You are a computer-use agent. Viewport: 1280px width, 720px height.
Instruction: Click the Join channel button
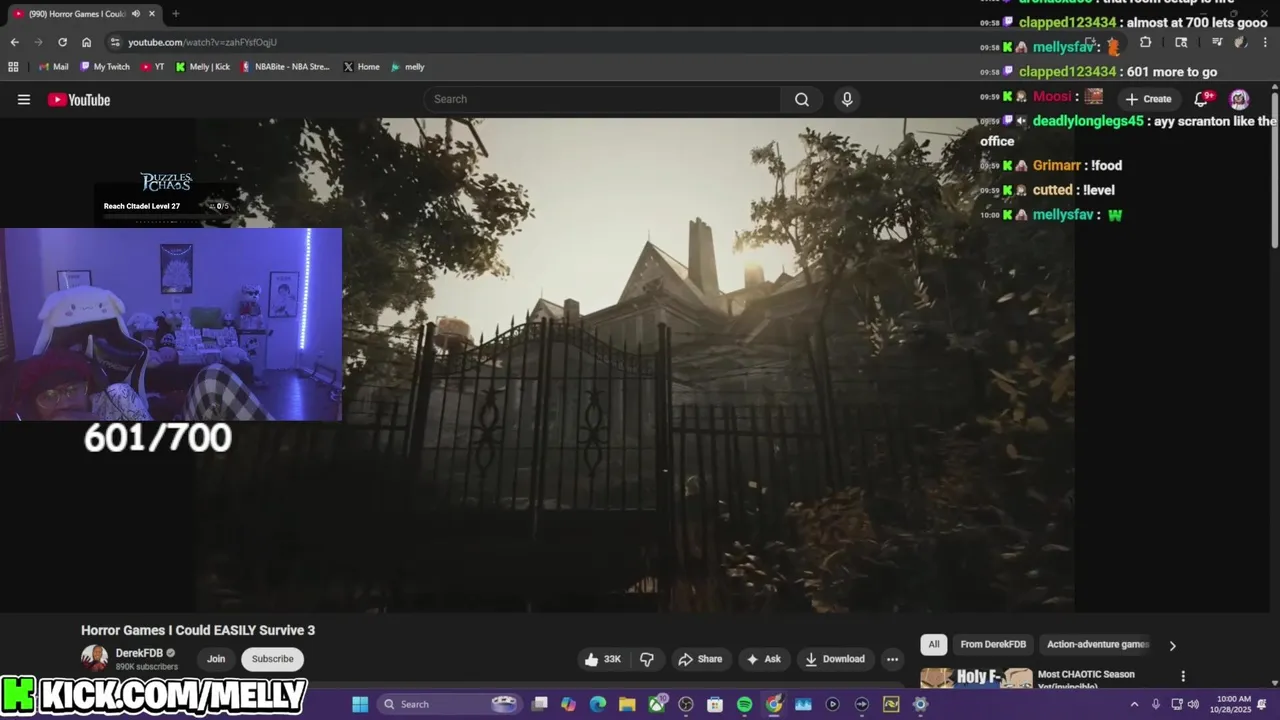(x=216, y=659)
